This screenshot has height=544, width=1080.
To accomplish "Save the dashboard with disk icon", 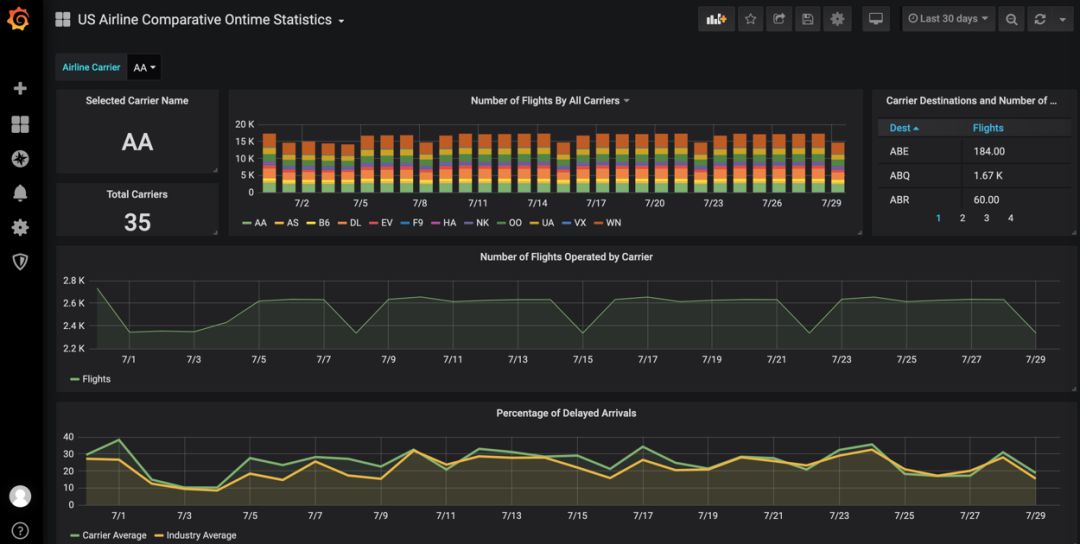I will click(x=808, y=19).
